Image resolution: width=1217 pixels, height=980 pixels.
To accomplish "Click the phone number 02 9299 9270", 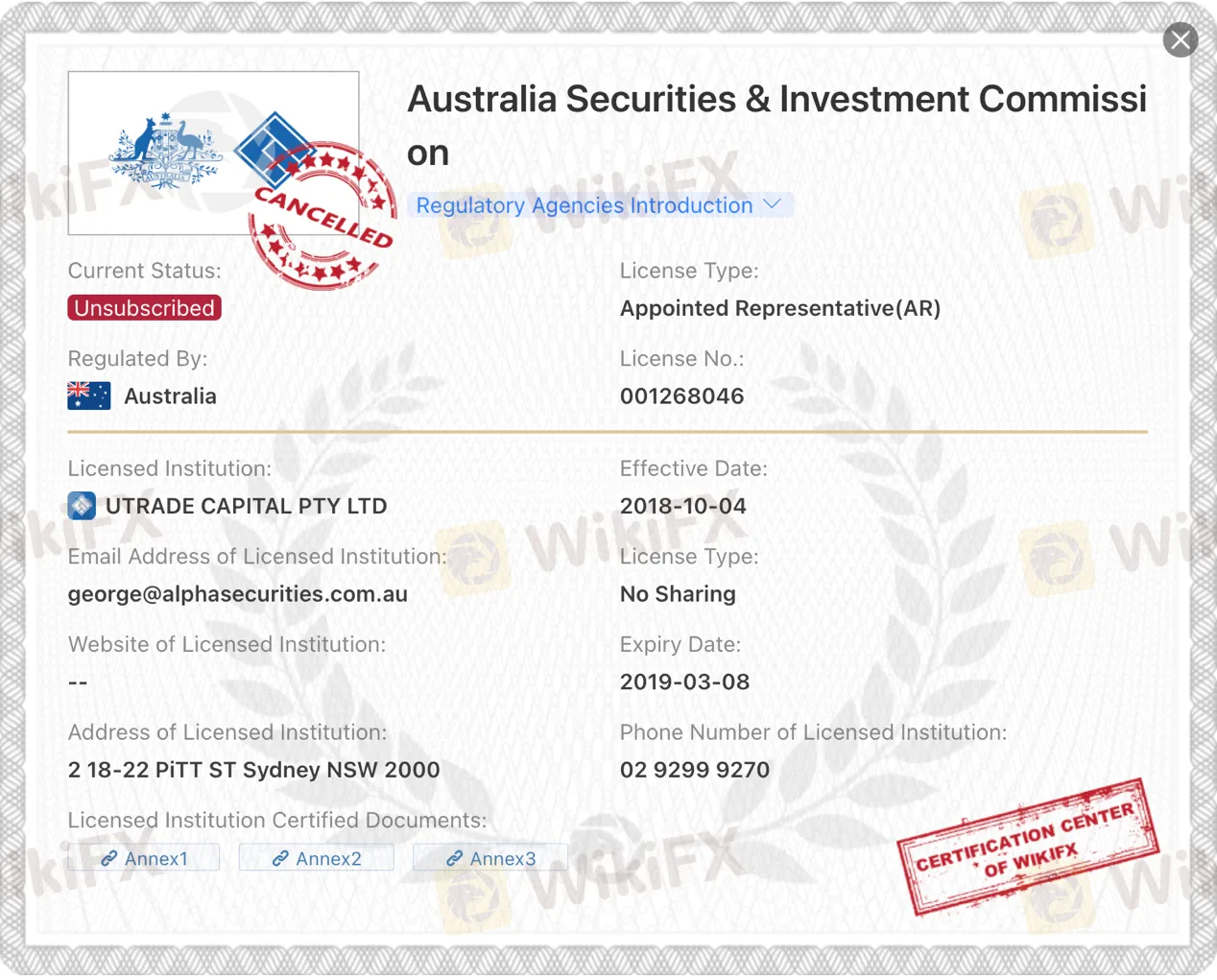I will point(695,770).
